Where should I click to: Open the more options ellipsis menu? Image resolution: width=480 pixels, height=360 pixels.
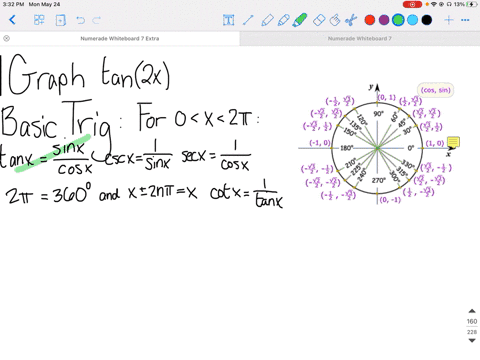[465, 20]
